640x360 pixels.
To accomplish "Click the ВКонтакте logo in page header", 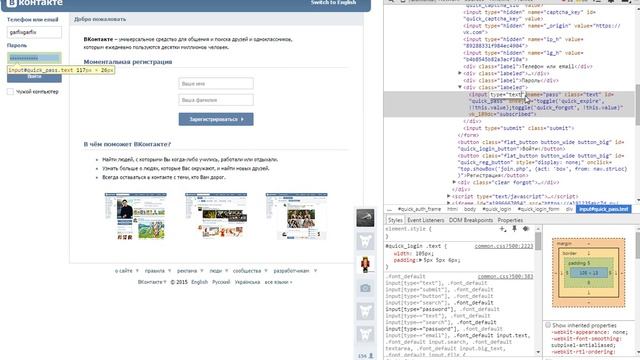I will 35,3.
